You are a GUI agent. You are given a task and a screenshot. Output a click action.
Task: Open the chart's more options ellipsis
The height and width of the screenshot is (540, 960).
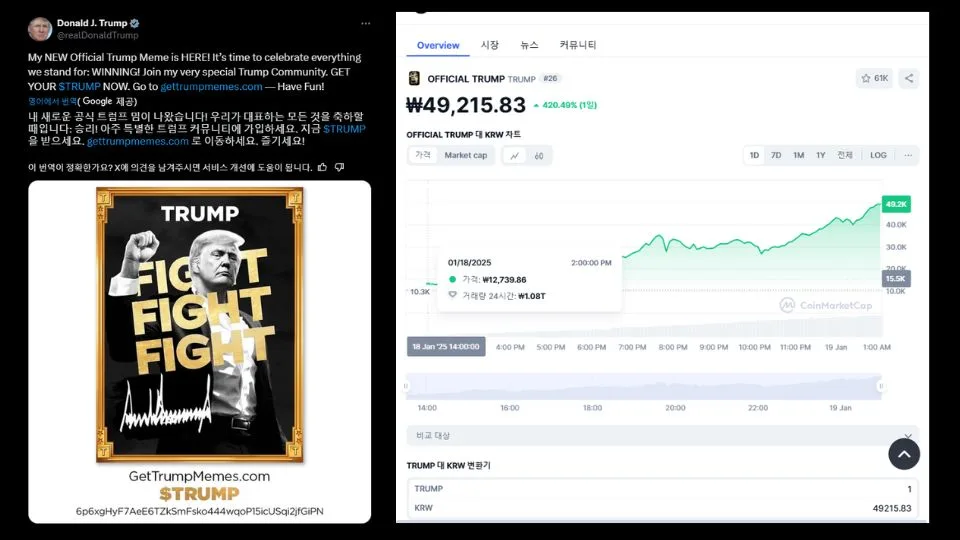[x=908, y=156]
